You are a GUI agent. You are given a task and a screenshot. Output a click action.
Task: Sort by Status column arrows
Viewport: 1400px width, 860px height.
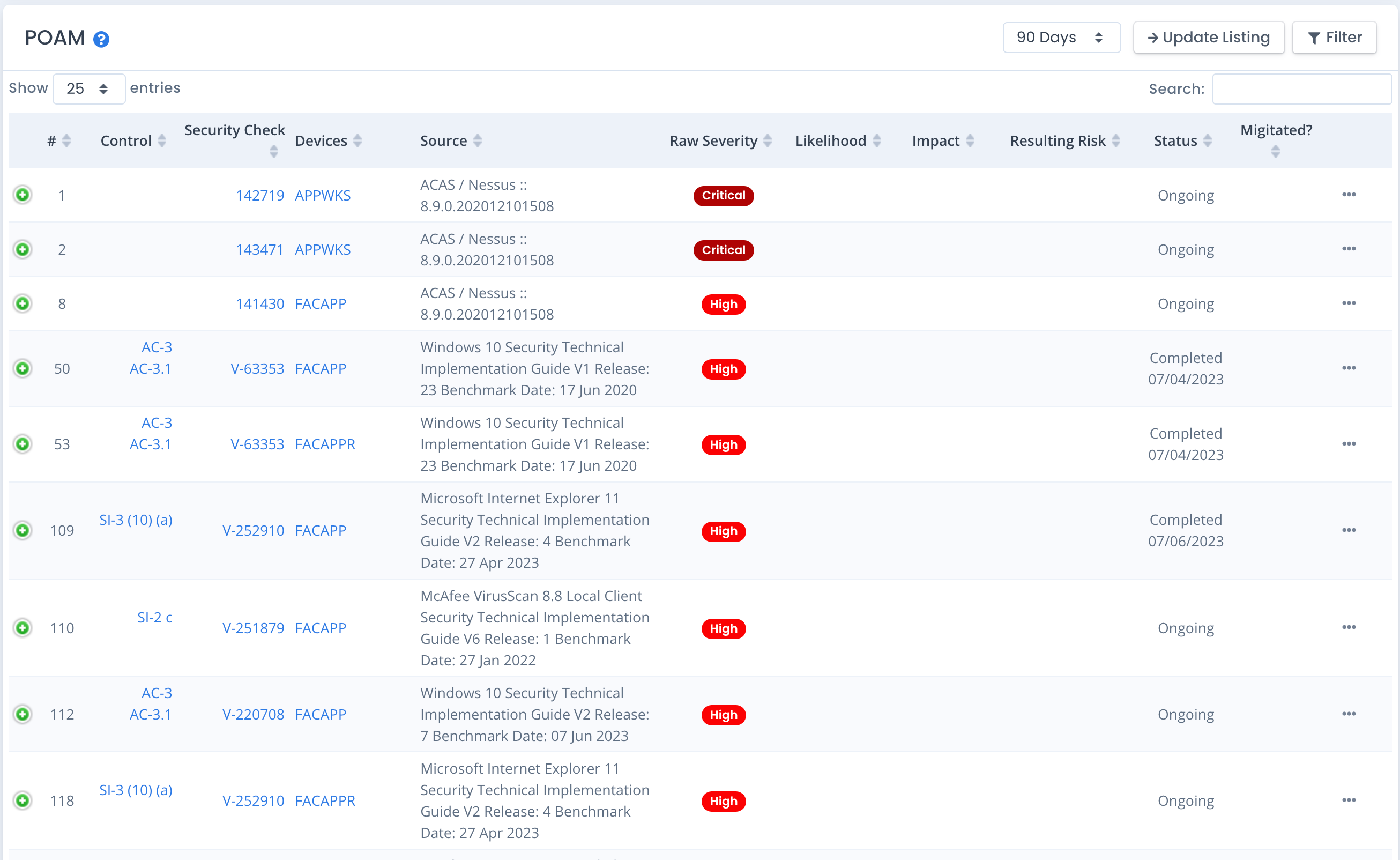(1208, 140)
